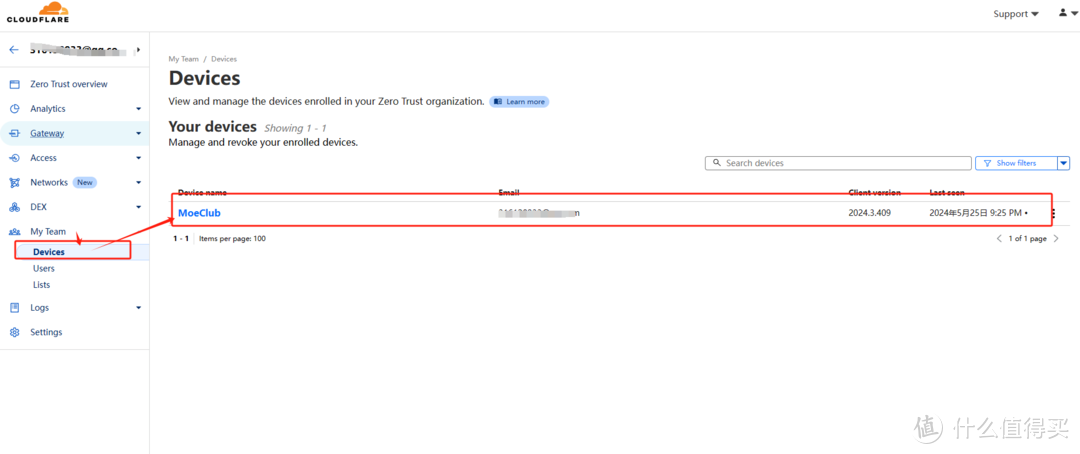
Task: Click the Show filters button
Action: [1016, 163]
